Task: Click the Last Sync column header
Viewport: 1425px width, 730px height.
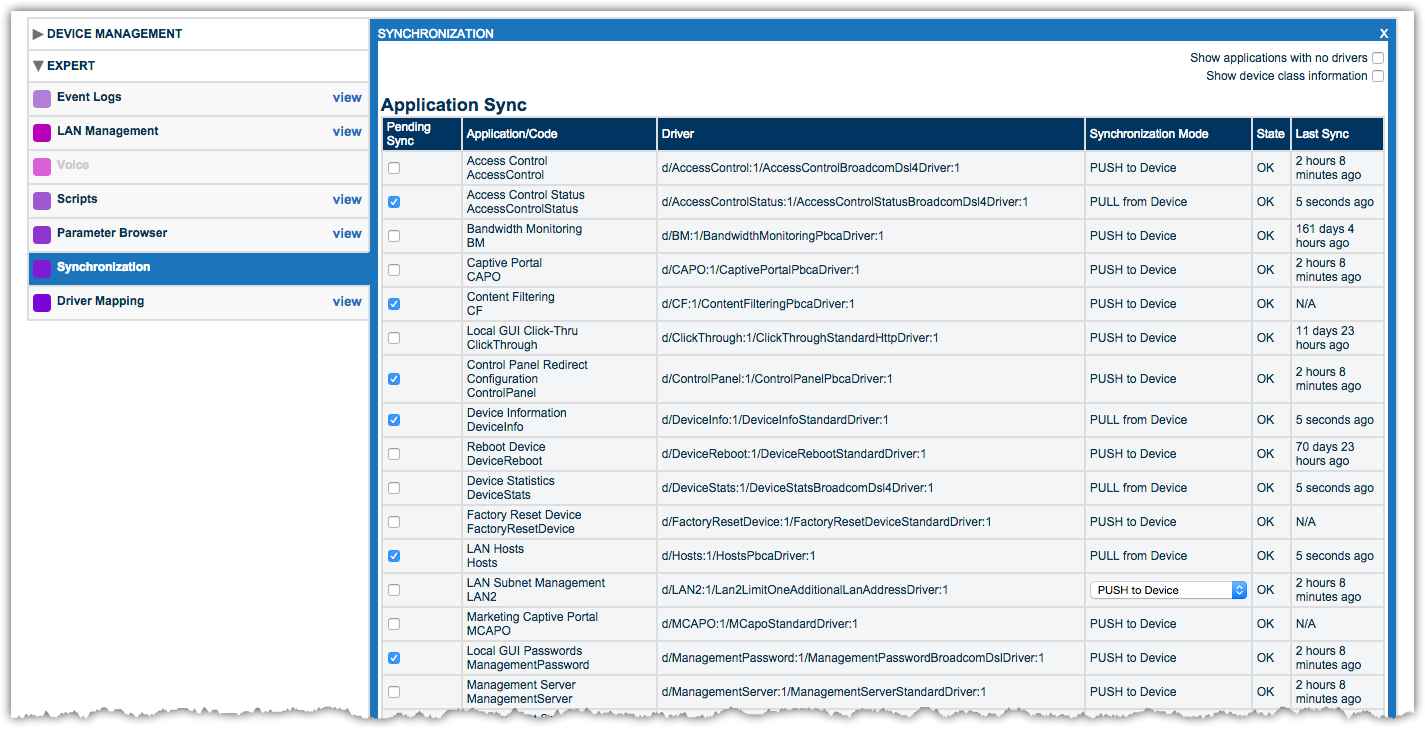Action: click(x=1321, y=134)
